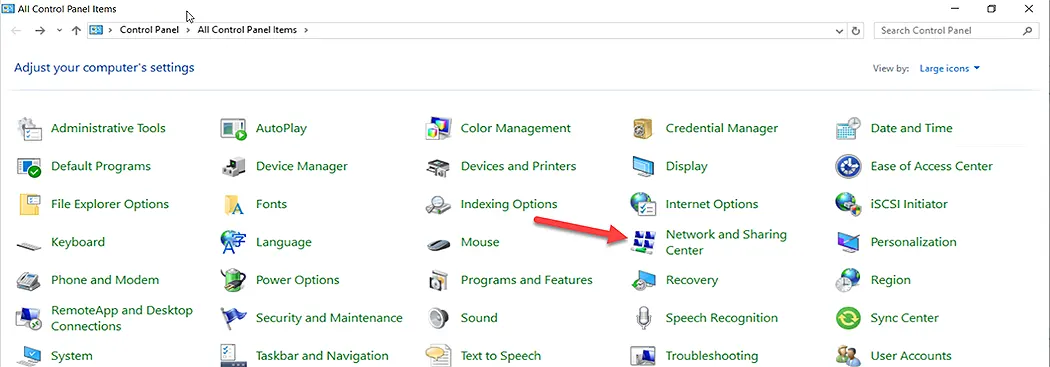Viewport: 1050px width, 367px height.
Task: Open the Fonts folder icon
Action: 234,204
